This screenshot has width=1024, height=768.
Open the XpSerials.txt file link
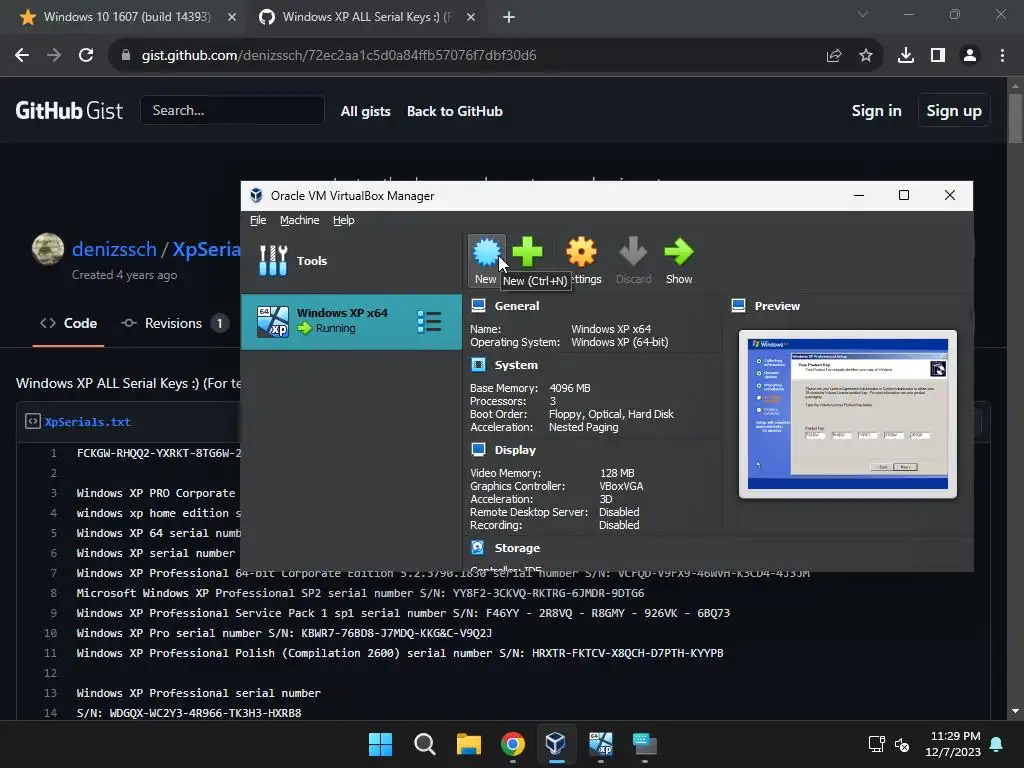tap(88, 422)
